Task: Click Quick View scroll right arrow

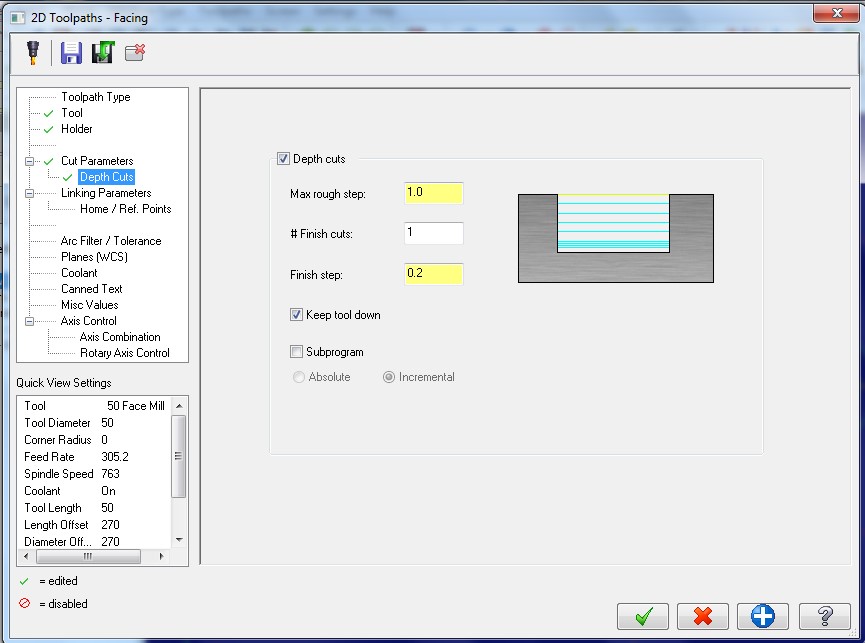Action: coord(161,556)
